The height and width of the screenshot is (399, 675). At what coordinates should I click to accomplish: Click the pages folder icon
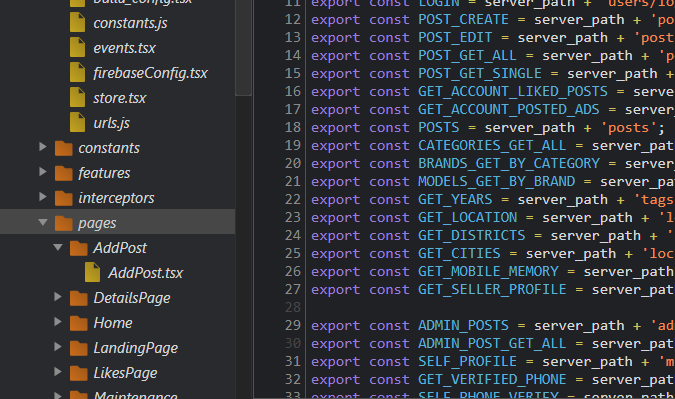click(x=64, y=223)
